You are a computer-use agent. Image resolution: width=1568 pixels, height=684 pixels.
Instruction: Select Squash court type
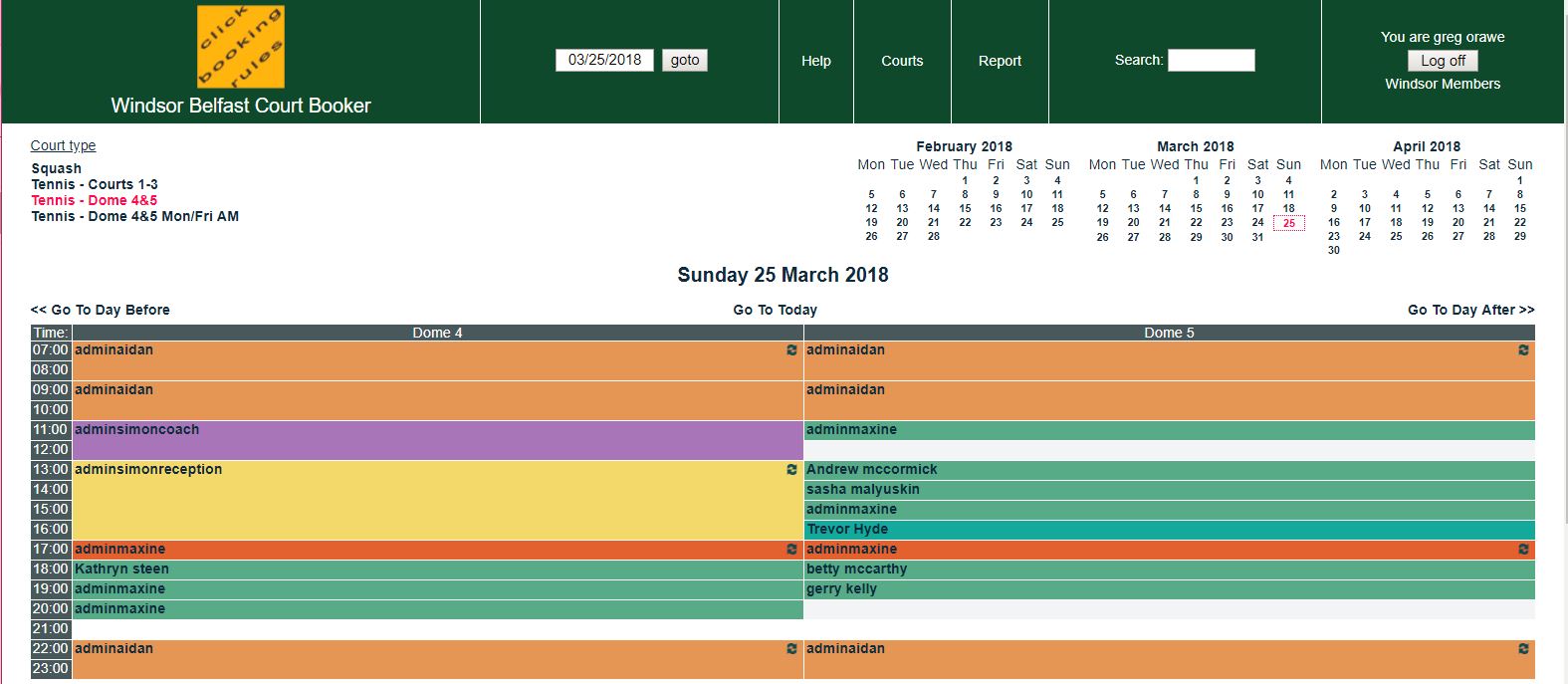(57, 168)
